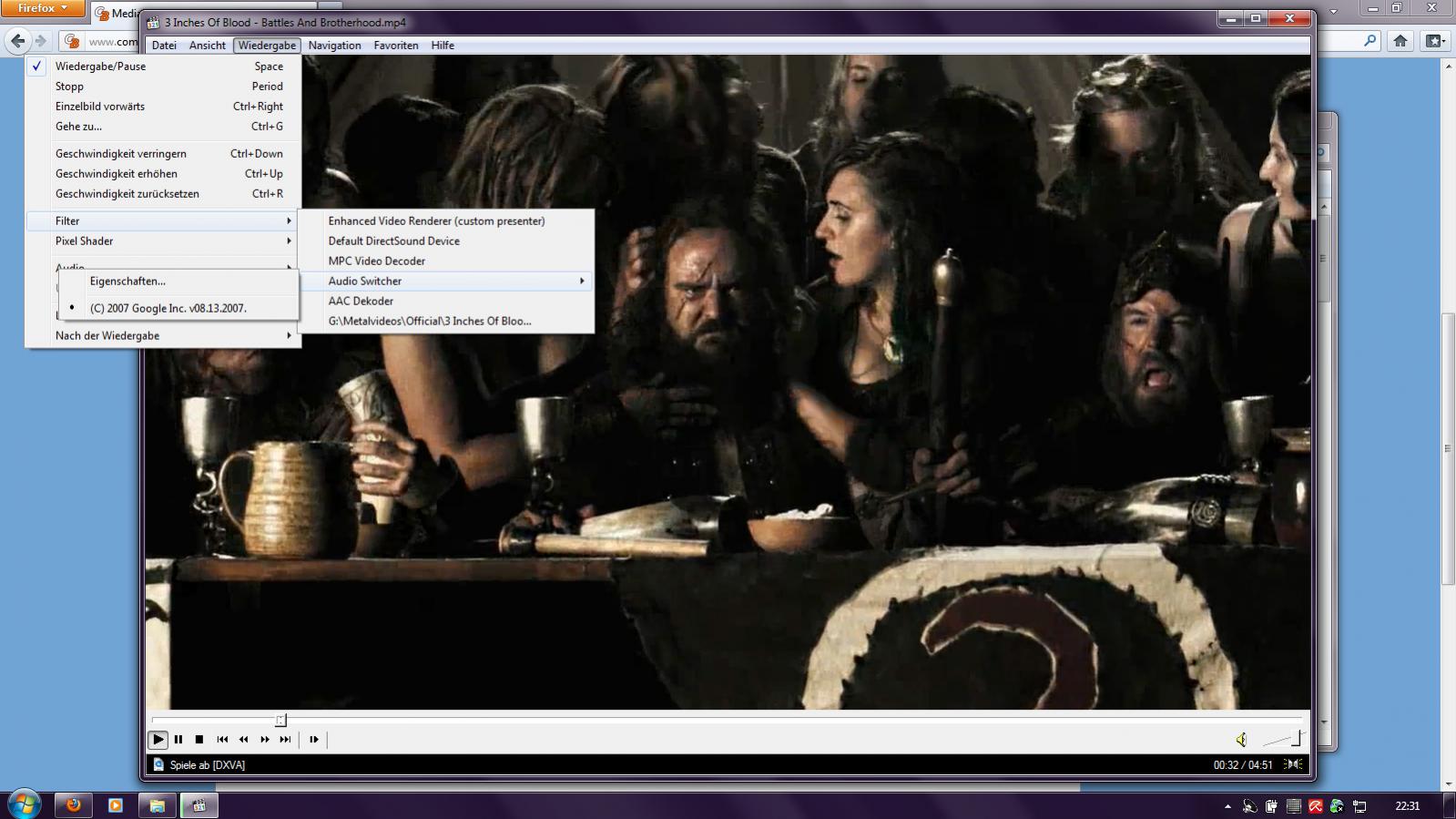Click the Spiele ab [DXVA] status text
Screen dimensions: 1456x819
208,765
